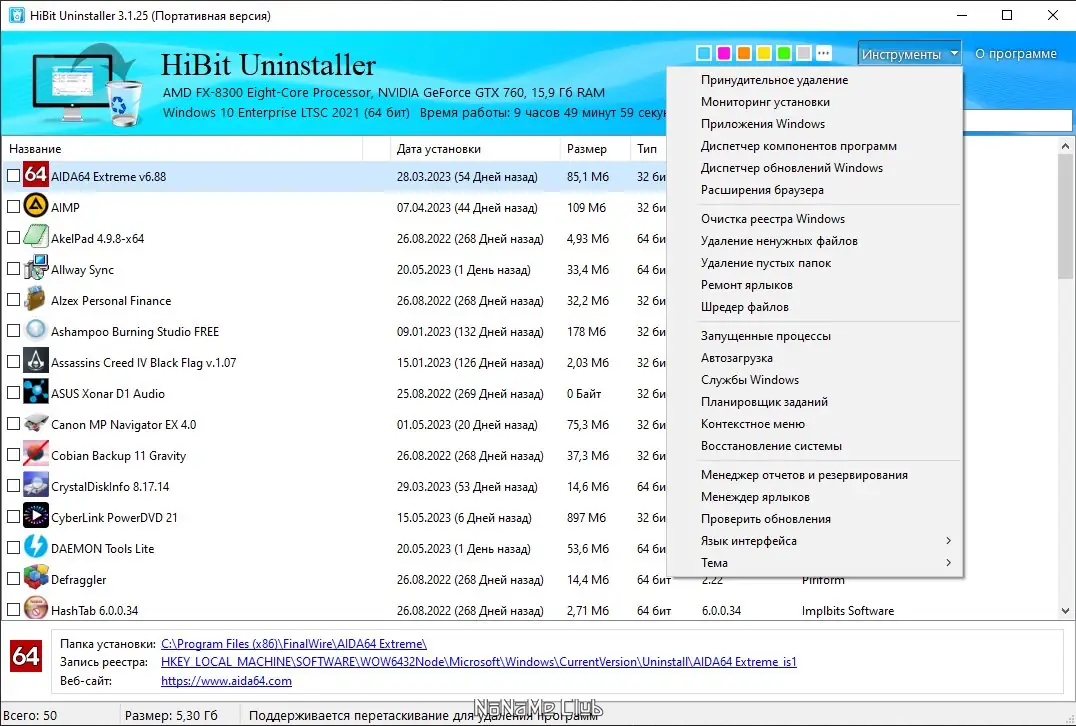Viewport: 1076px width, 726px height.
Task: Click the Cobian Backup 11 icon
Action: (x=36, y=454)
